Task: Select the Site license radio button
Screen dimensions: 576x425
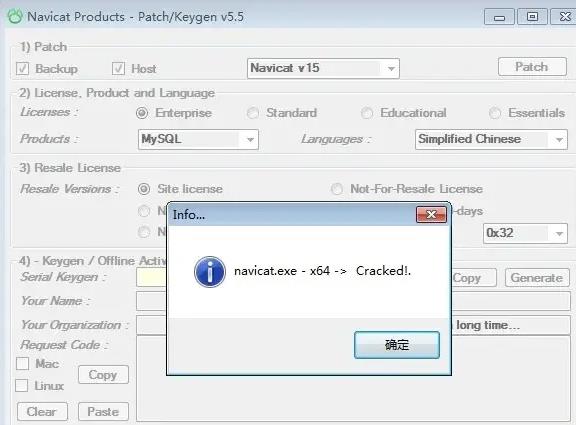Action: tap(144, 189)
